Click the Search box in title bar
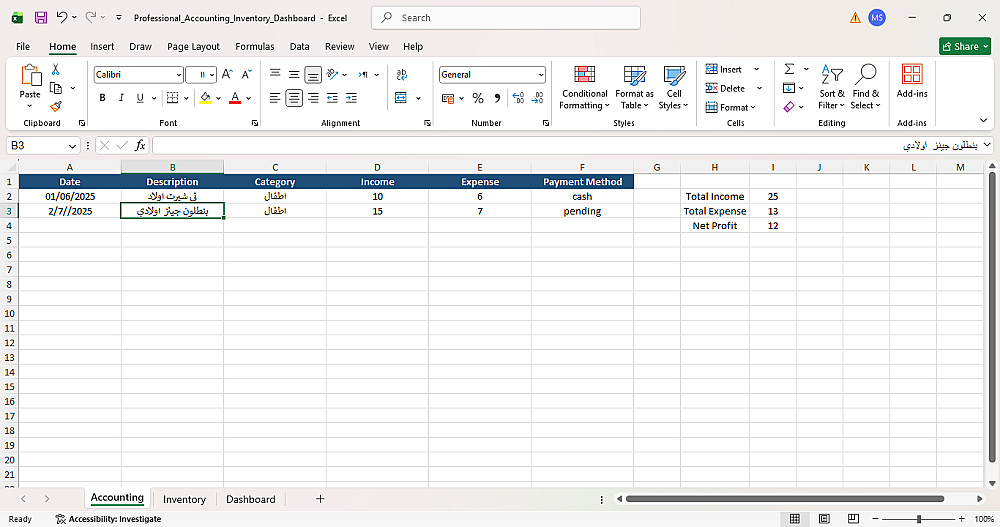Screen dimensions: 1000x527 pos(506,18)
